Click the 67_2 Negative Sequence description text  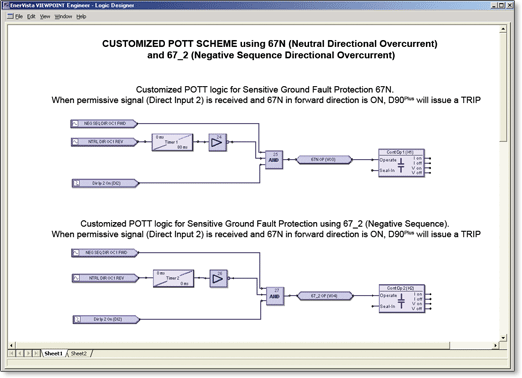266,229
